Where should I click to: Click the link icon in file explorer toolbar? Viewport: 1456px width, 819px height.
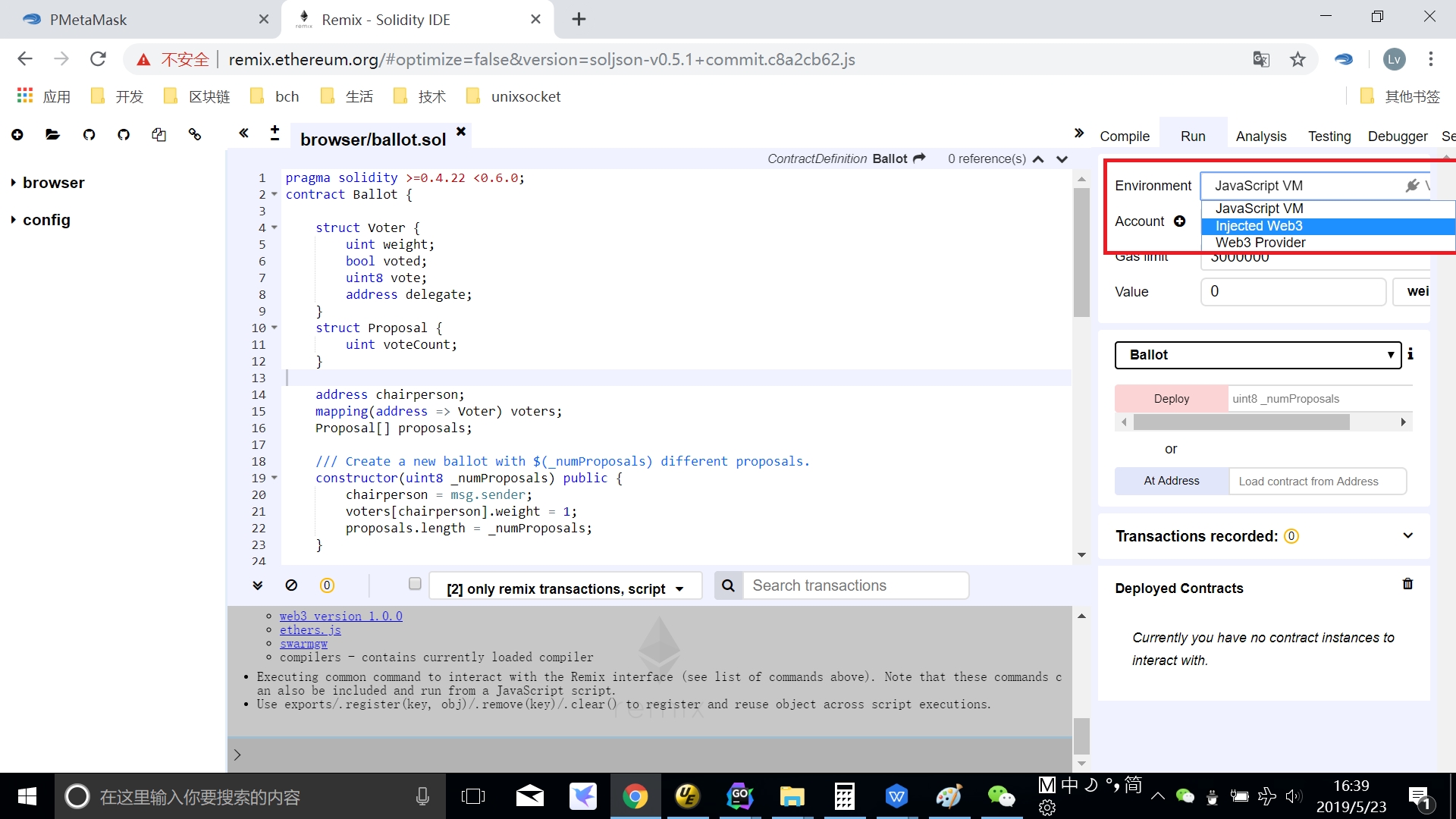click(x=195, y=135)
